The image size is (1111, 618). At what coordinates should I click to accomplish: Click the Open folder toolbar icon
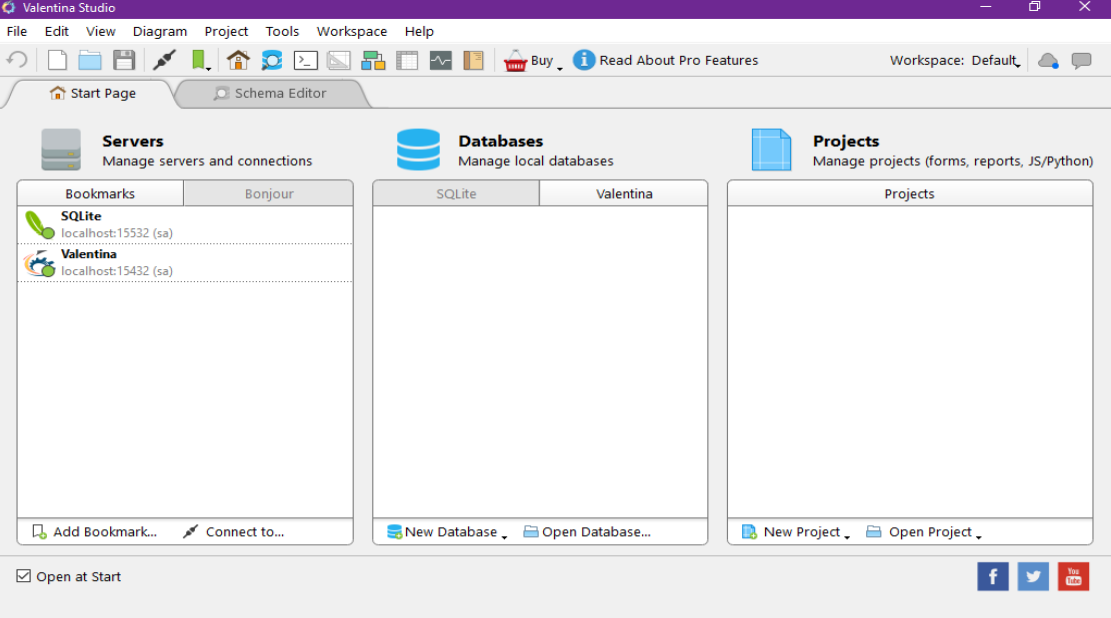90,60
